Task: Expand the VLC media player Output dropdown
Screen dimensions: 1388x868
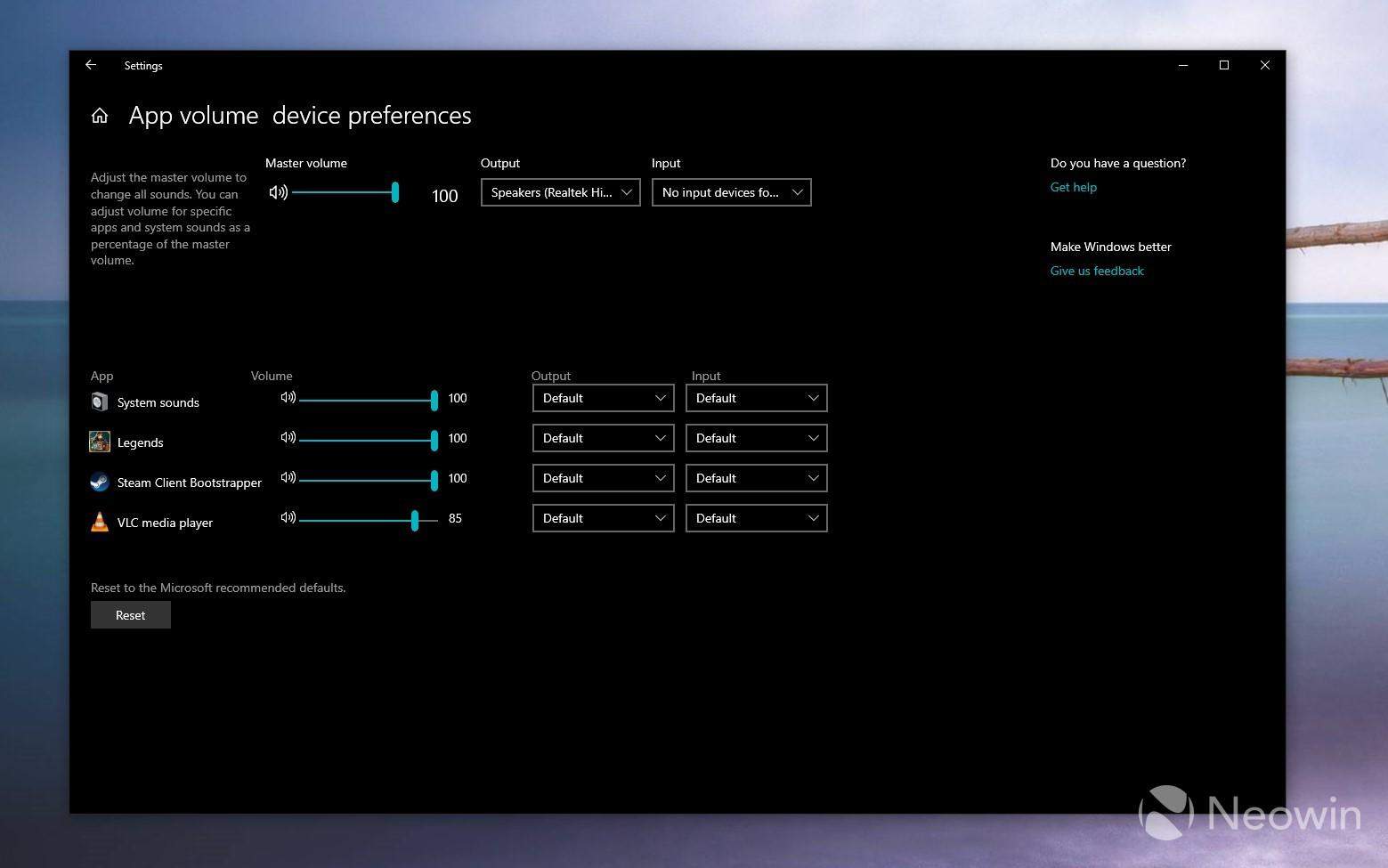Action: click(603, 518)
